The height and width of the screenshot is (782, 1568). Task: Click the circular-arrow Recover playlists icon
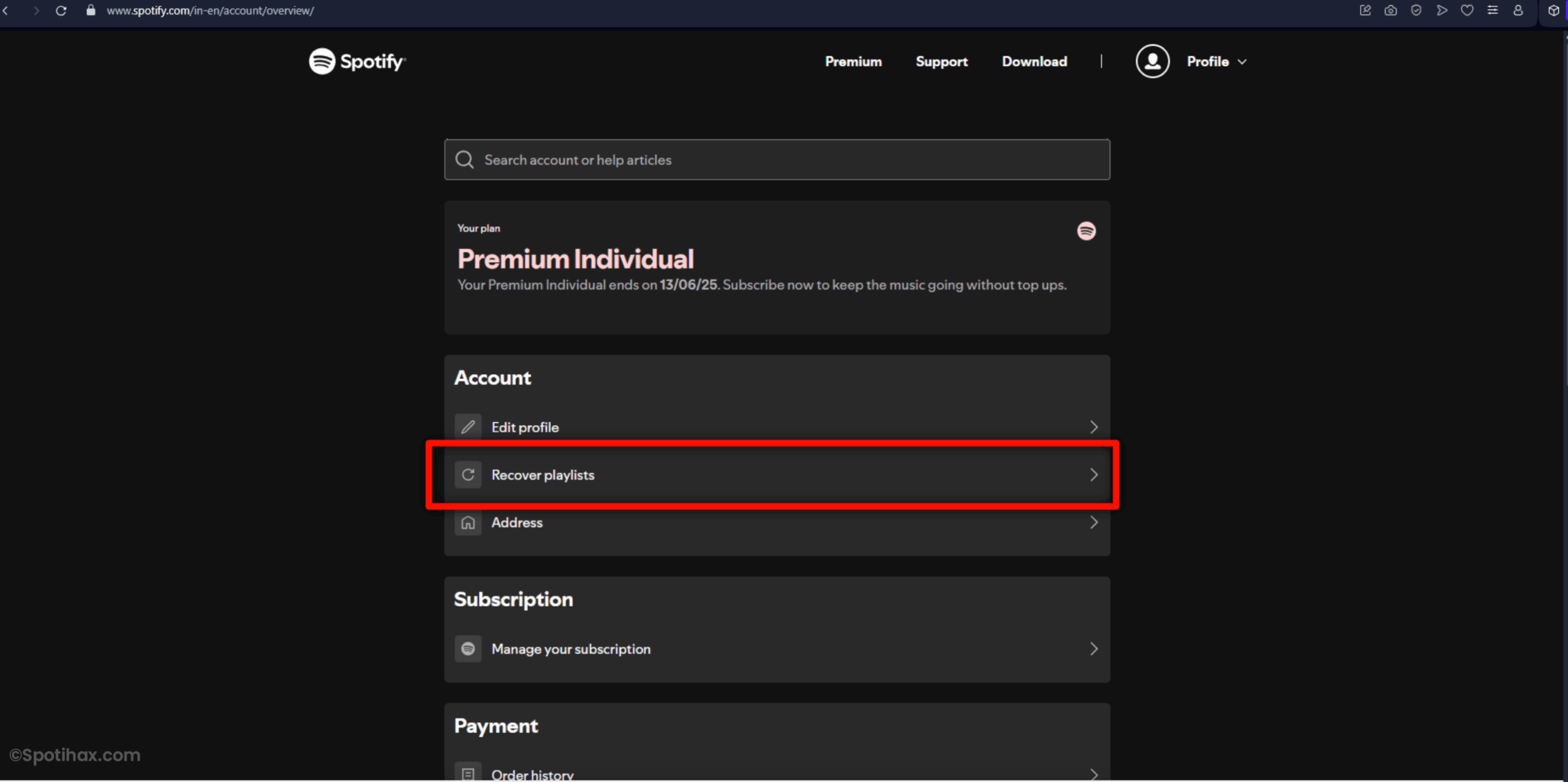pyautogui.click(x=468, y=475)
